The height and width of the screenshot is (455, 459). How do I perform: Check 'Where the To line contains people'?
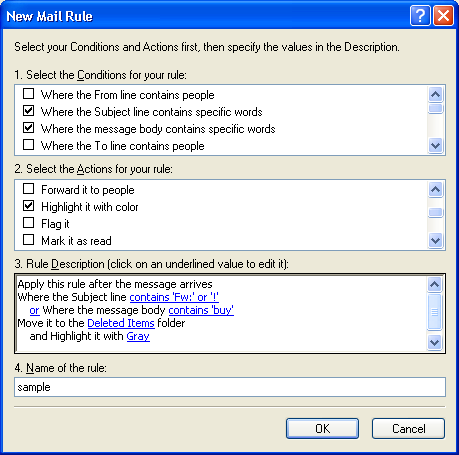click(29, 145)
